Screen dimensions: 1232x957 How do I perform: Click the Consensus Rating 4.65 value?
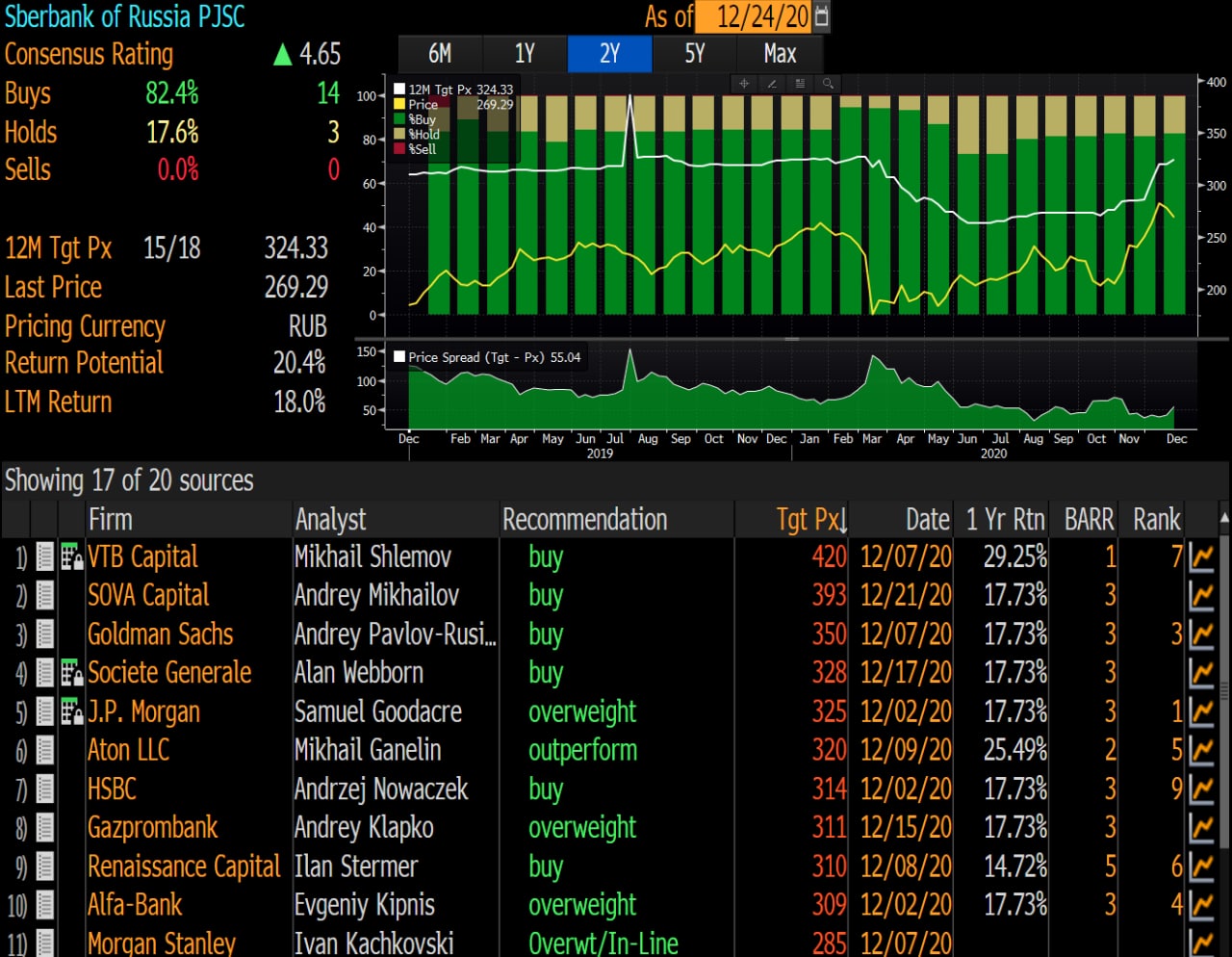320,54
